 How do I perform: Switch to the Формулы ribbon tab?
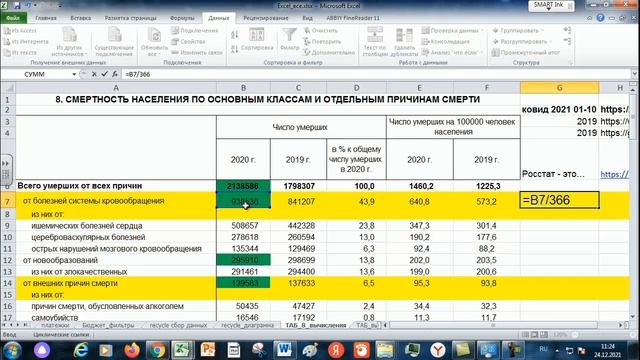(x=182, y=18)
